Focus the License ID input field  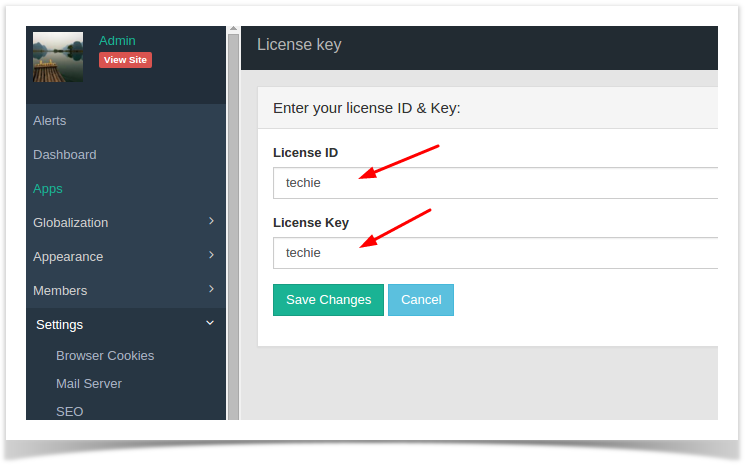pos(495,183)
